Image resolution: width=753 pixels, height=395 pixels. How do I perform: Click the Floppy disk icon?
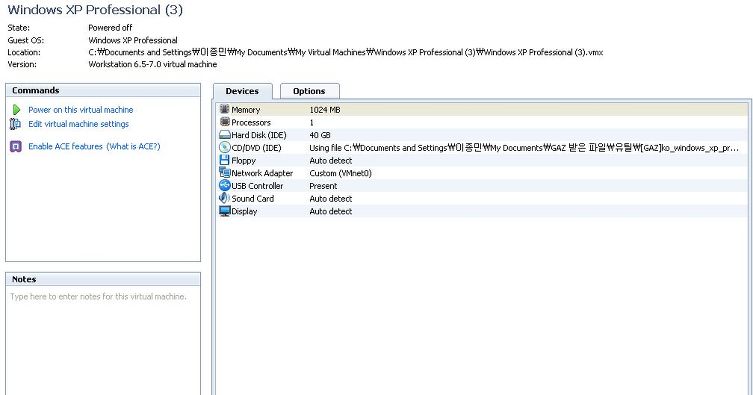(224, 160)
